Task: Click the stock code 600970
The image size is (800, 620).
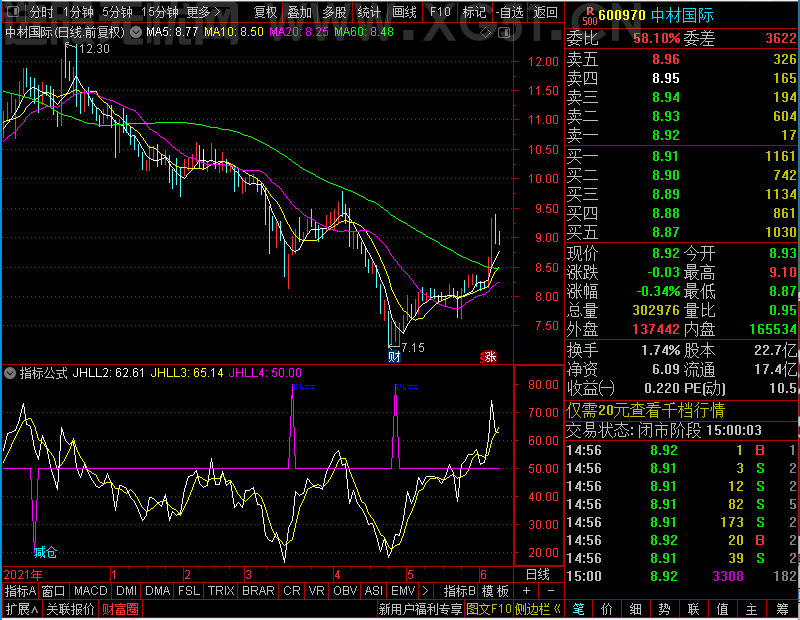Action: pos(622,15)
